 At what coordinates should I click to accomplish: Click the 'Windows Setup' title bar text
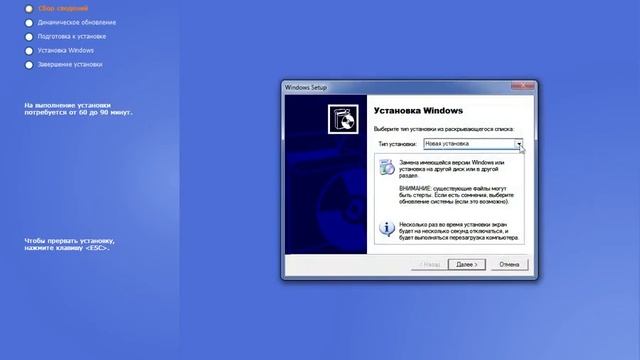tap(306, 87)
